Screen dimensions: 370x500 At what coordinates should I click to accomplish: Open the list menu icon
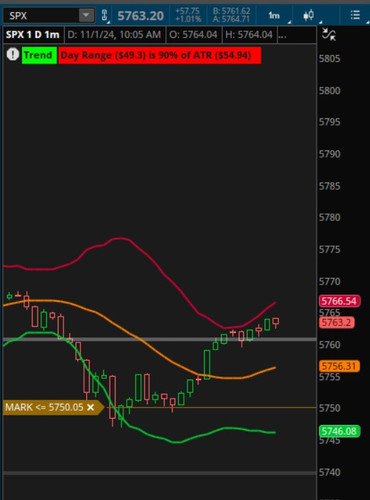355,15
